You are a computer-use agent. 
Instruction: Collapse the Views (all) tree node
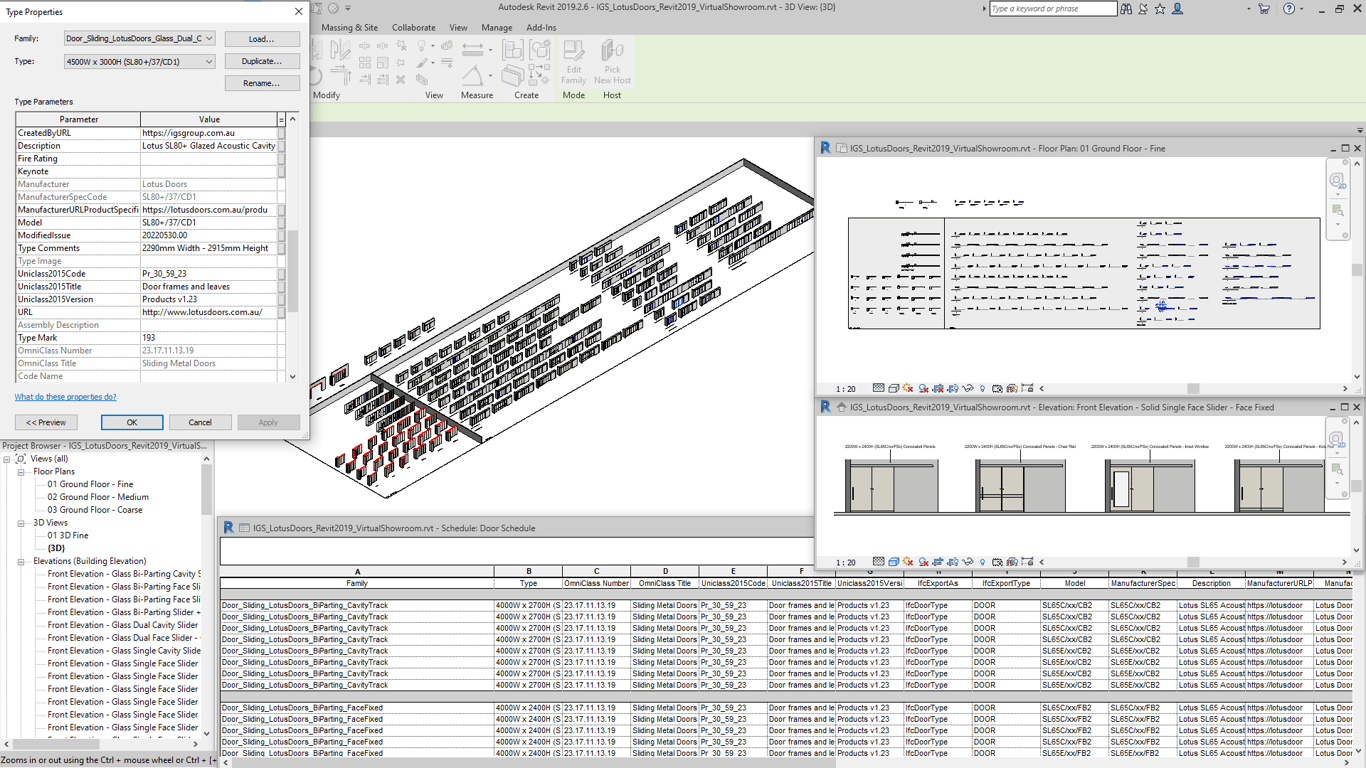pyautogui.click(x=6, y=459)
